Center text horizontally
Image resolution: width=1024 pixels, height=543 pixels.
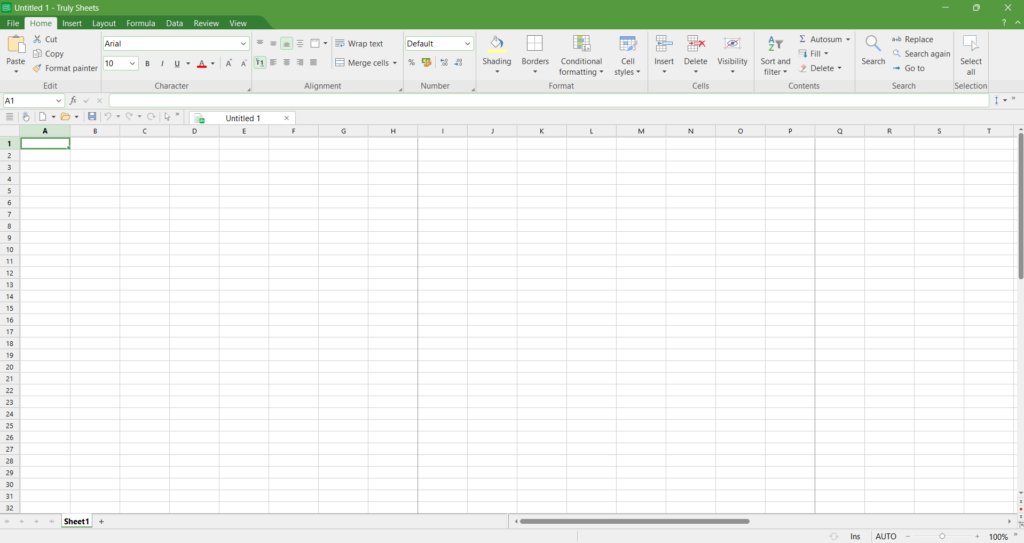coord(286,63)
